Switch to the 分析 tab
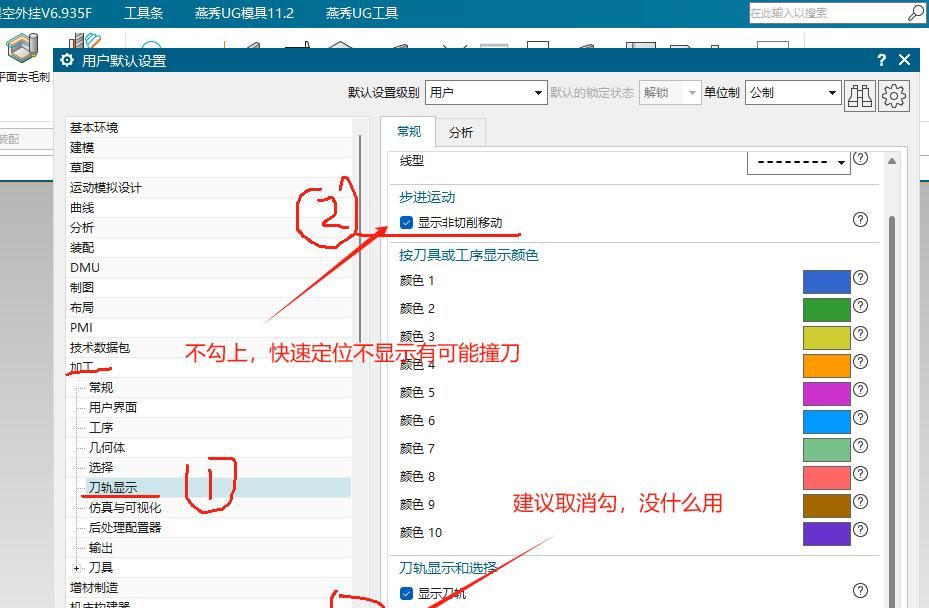The height and width of the screenshot is (608, 929). [x=461, y=130]
